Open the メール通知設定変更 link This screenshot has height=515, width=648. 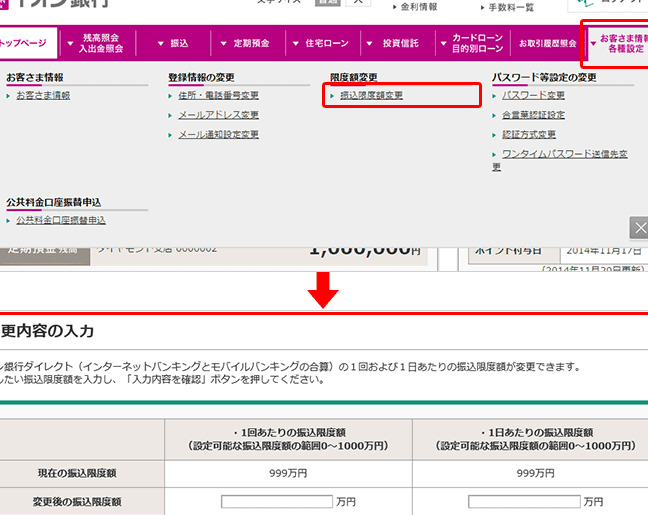pos(218,135)
